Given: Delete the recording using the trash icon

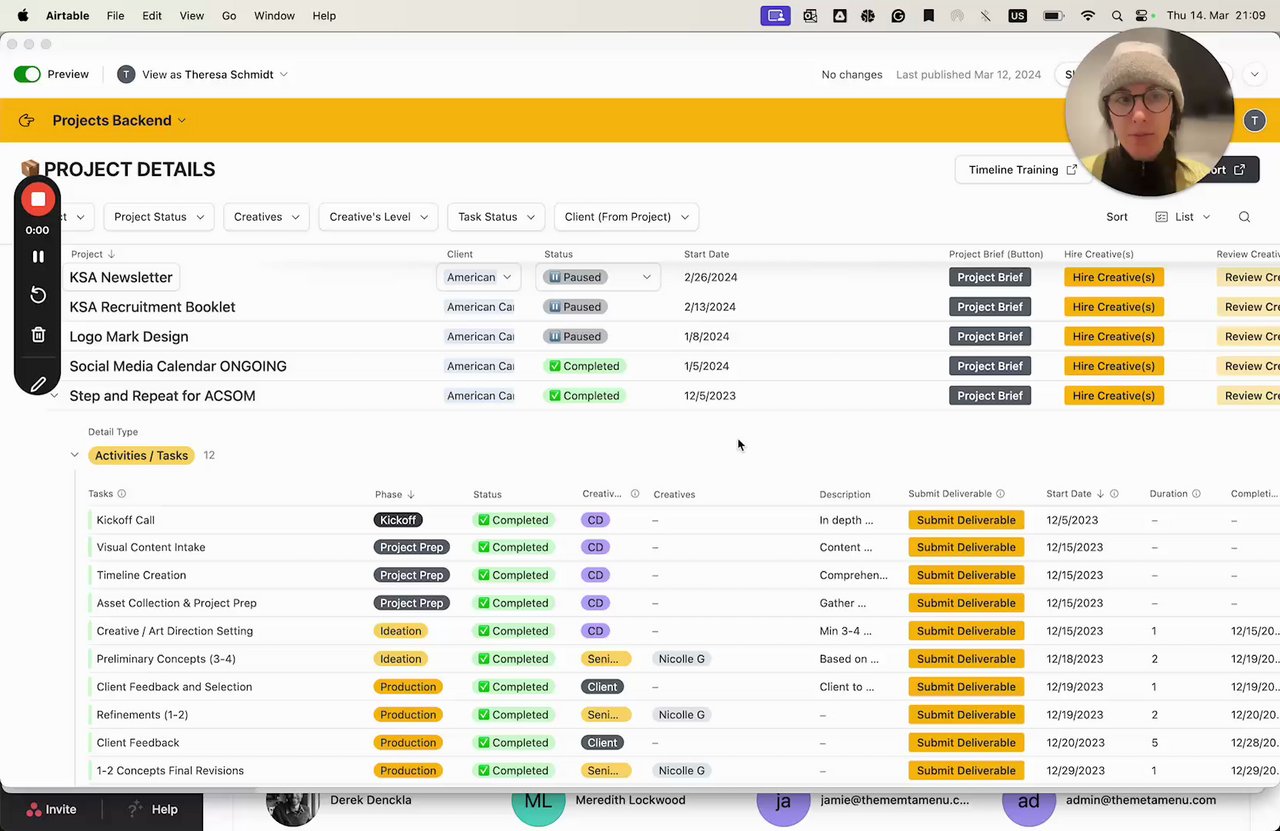Looking at the screenshot, I should pos(38,335).
